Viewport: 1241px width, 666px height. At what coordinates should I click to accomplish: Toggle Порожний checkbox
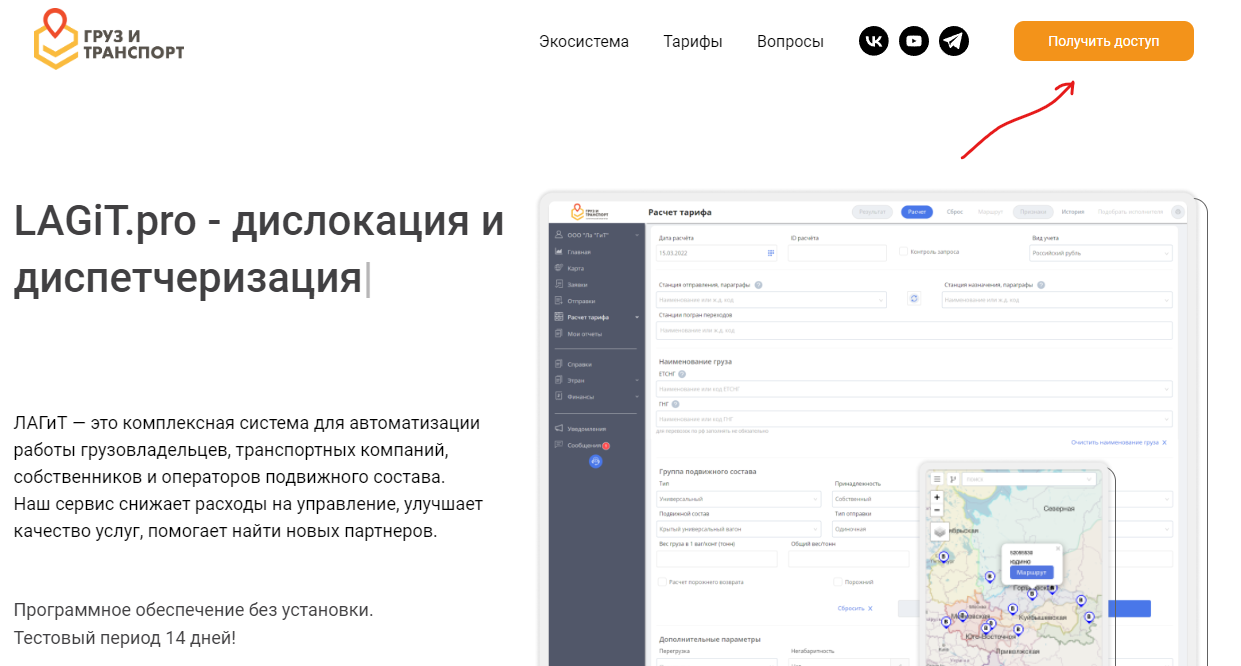click(838, 581)
